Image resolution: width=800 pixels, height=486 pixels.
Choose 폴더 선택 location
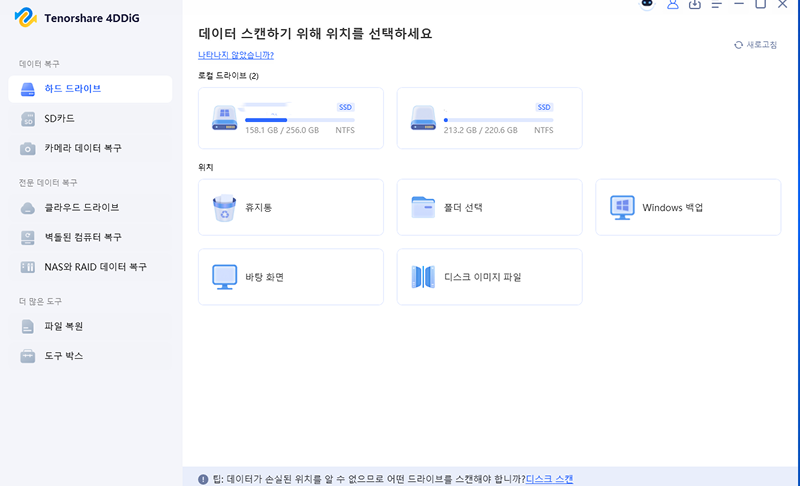pos(489,208)
